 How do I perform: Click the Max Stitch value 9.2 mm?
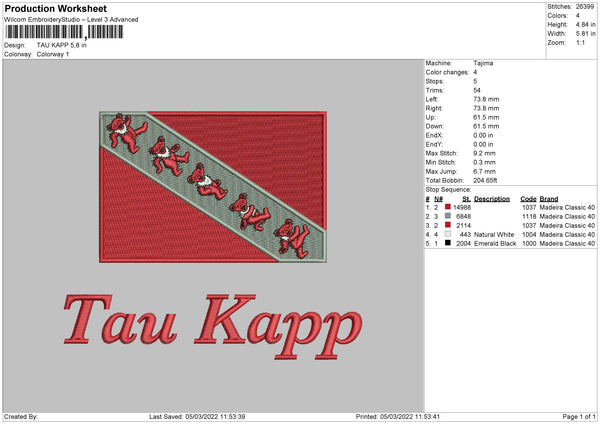[484, 153]
